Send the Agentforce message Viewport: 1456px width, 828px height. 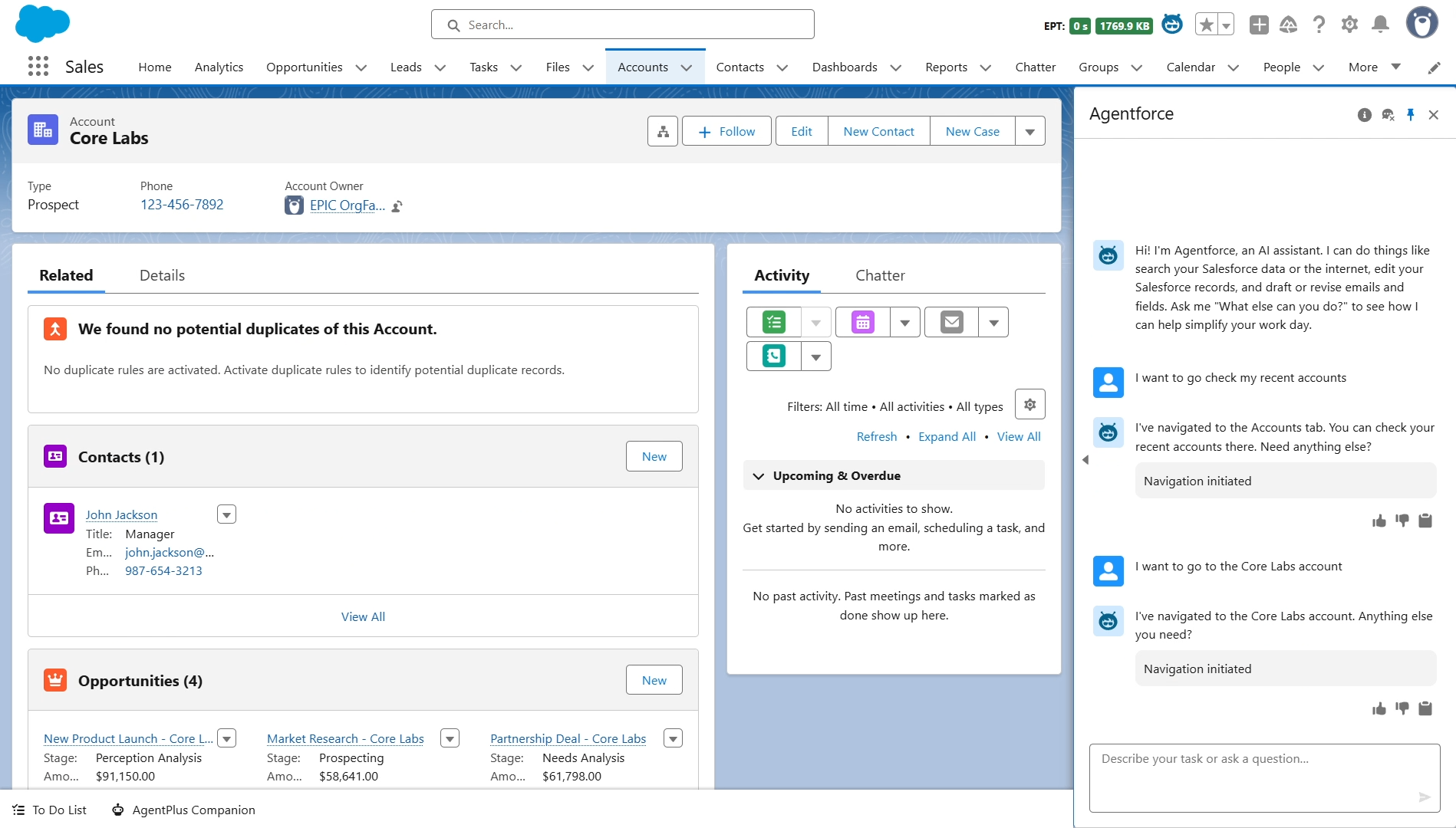point(1425,797)
